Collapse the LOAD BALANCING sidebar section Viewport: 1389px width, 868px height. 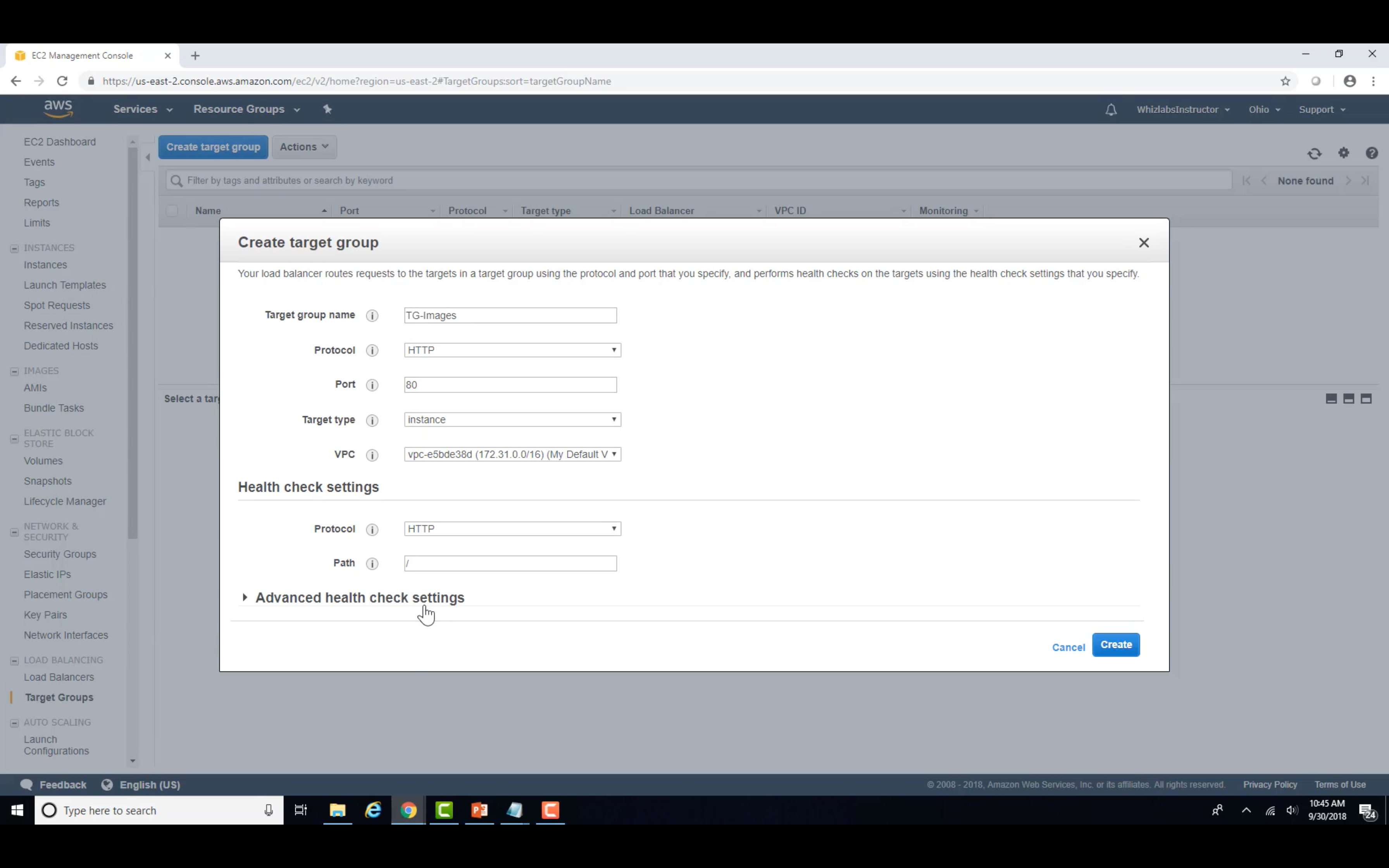tap(14, 661)
